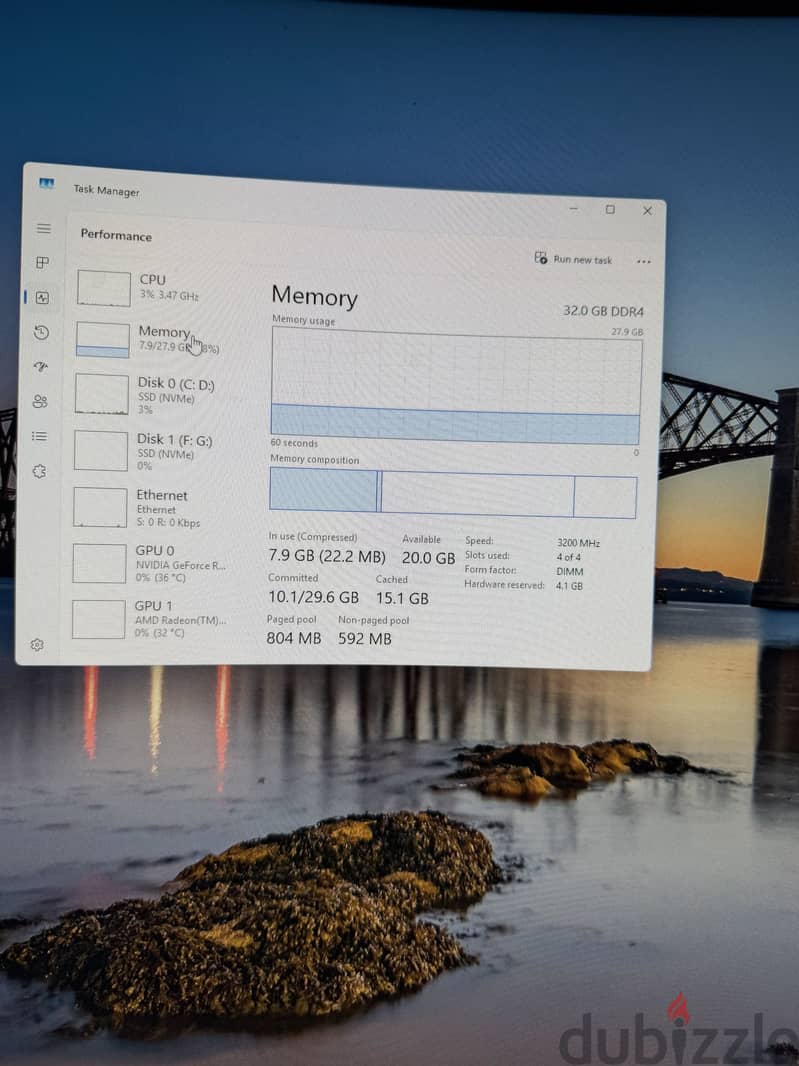Click the GPU 0 mini graph thumbnail

99,563
